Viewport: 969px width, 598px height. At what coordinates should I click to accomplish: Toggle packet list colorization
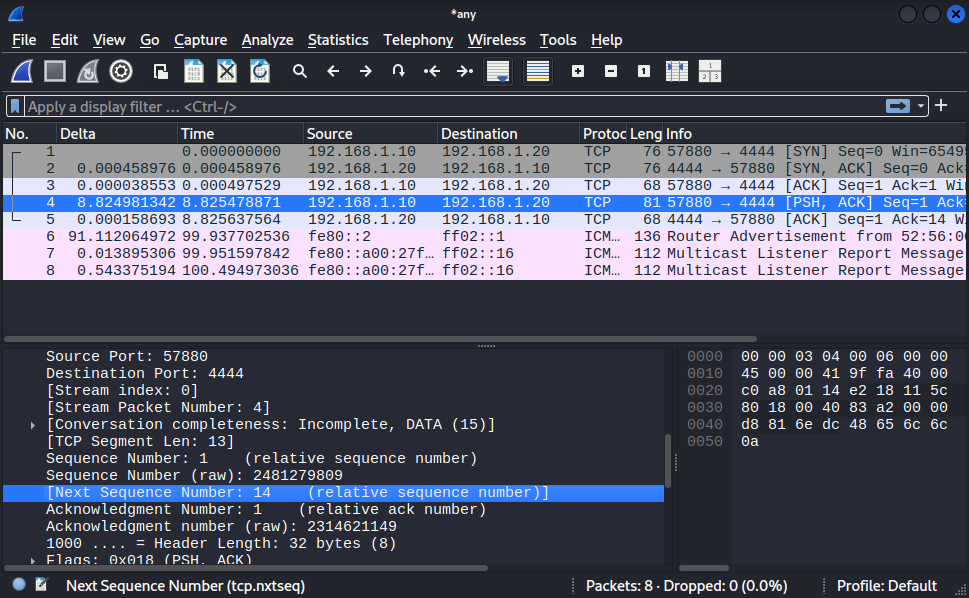click(x=538, y=71)
